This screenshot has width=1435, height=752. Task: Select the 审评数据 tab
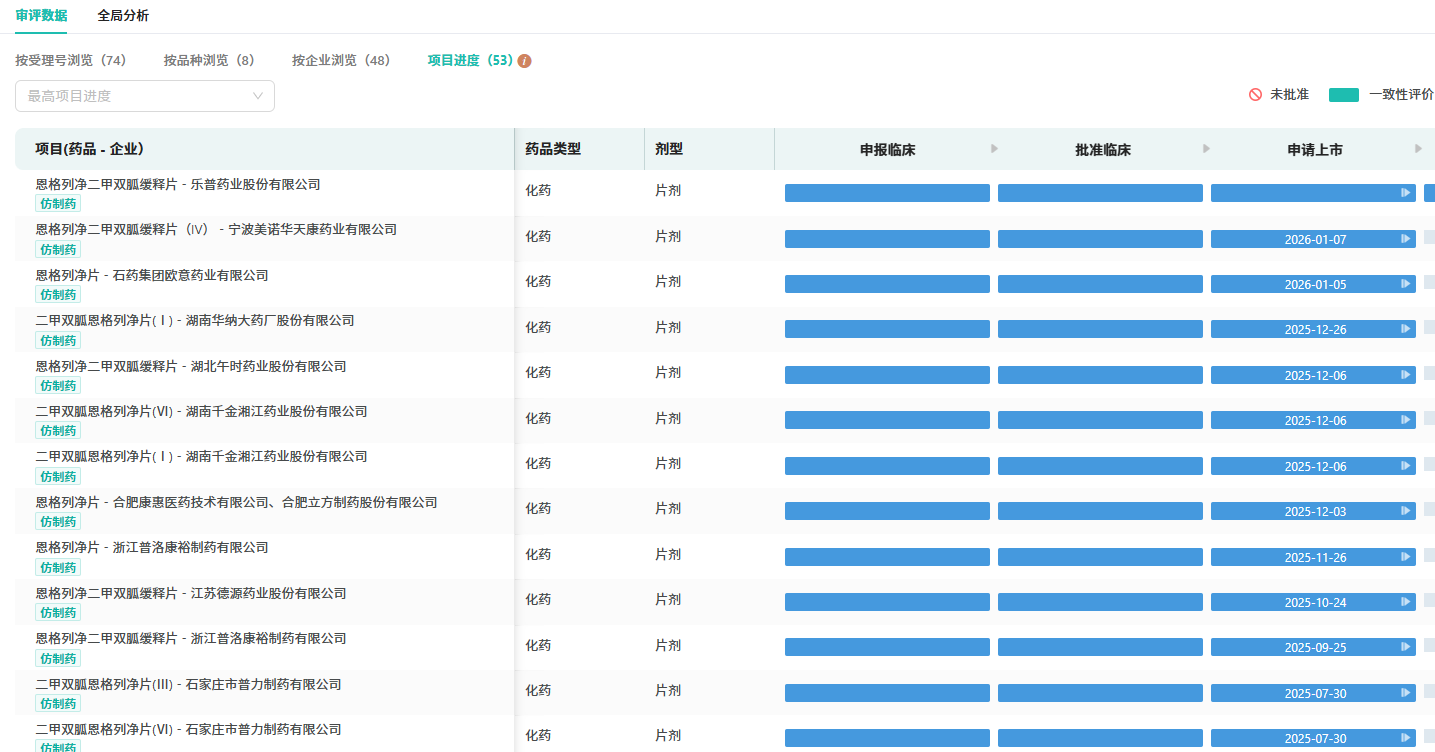point(41,16)
